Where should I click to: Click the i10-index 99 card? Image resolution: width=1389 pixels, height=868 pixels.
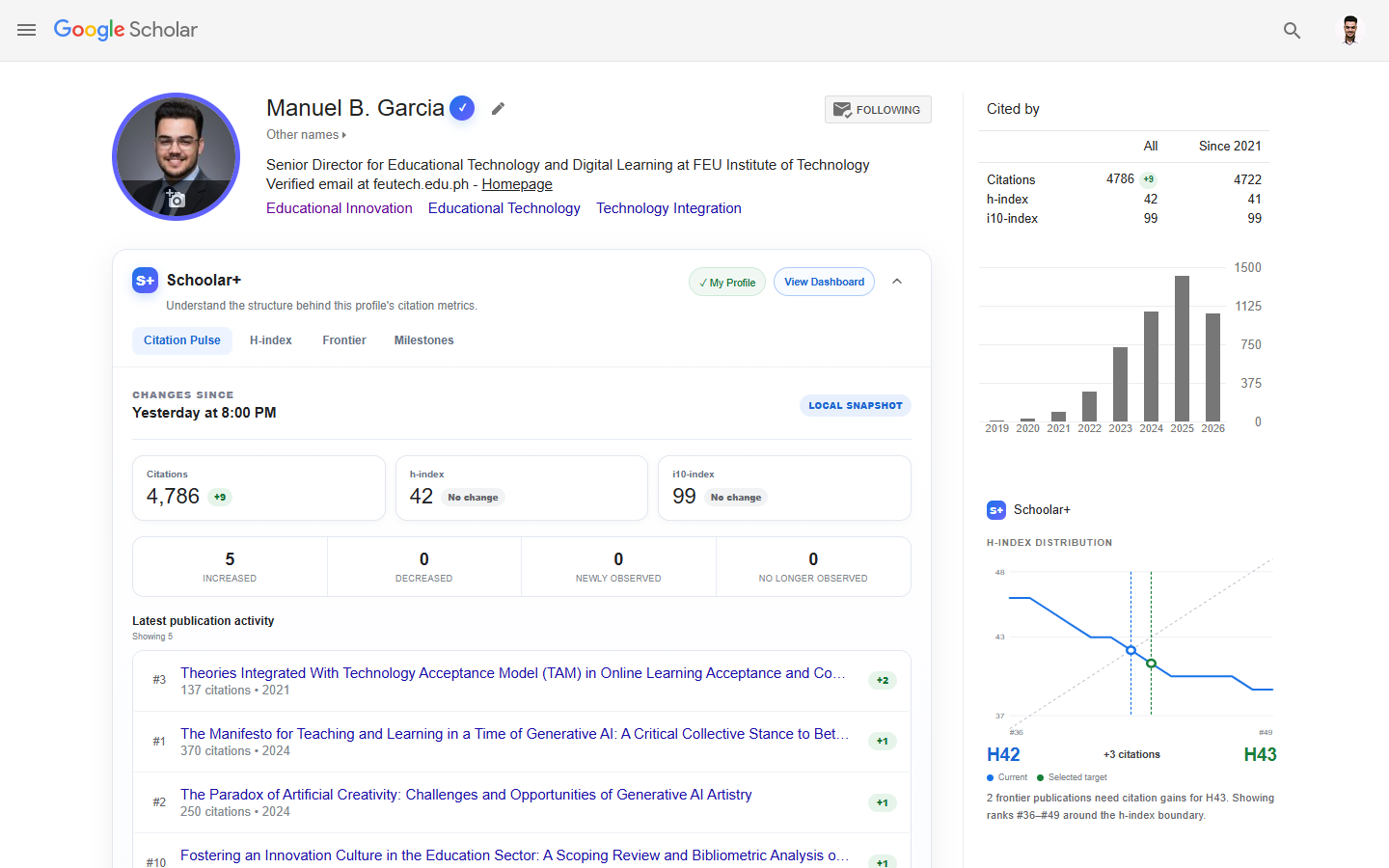(x=784, y=488)
